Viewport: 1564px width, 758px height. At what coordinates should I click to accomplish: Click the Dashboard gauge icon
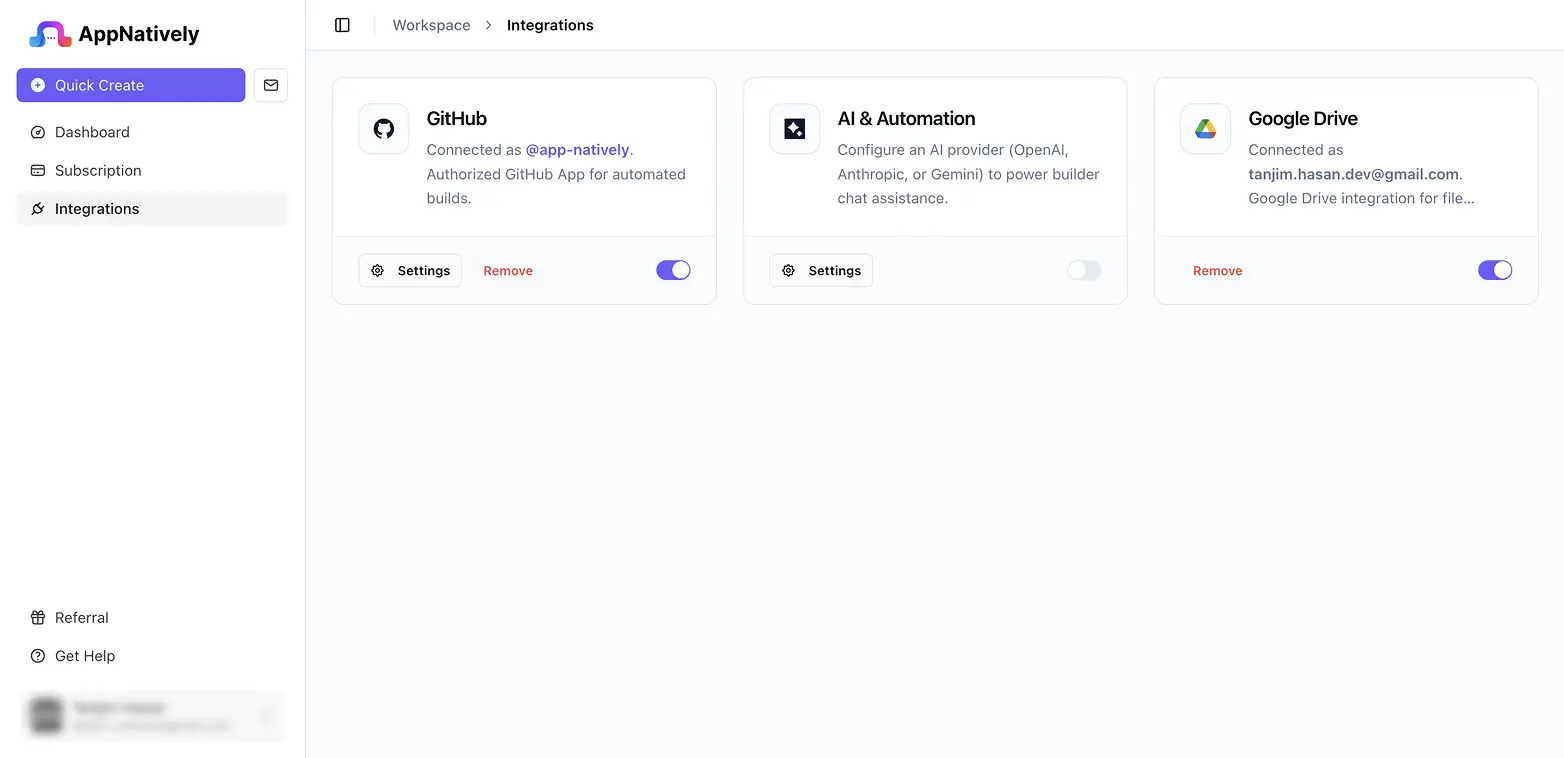(38, 132)
